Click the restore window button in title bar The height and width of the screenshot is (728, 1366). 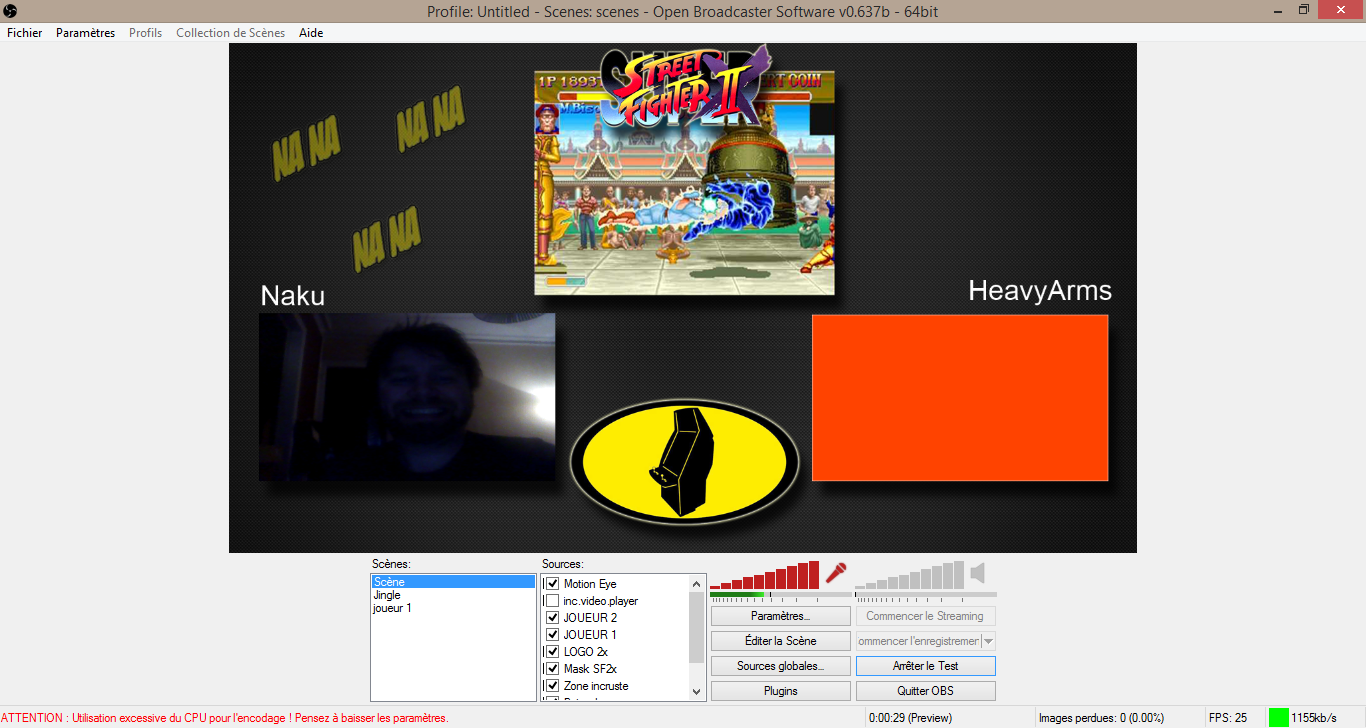tap(1303, 10)
